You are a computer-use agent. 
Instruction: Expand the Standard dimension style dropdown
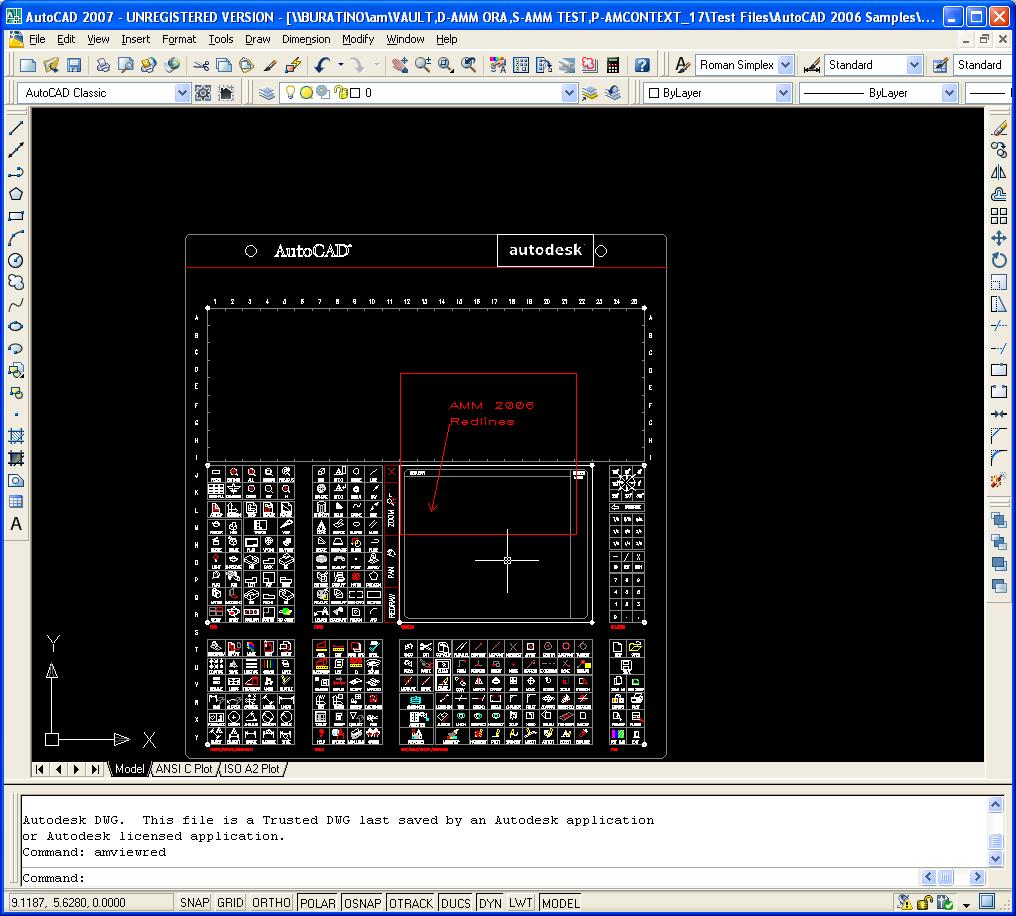(914, 65)
